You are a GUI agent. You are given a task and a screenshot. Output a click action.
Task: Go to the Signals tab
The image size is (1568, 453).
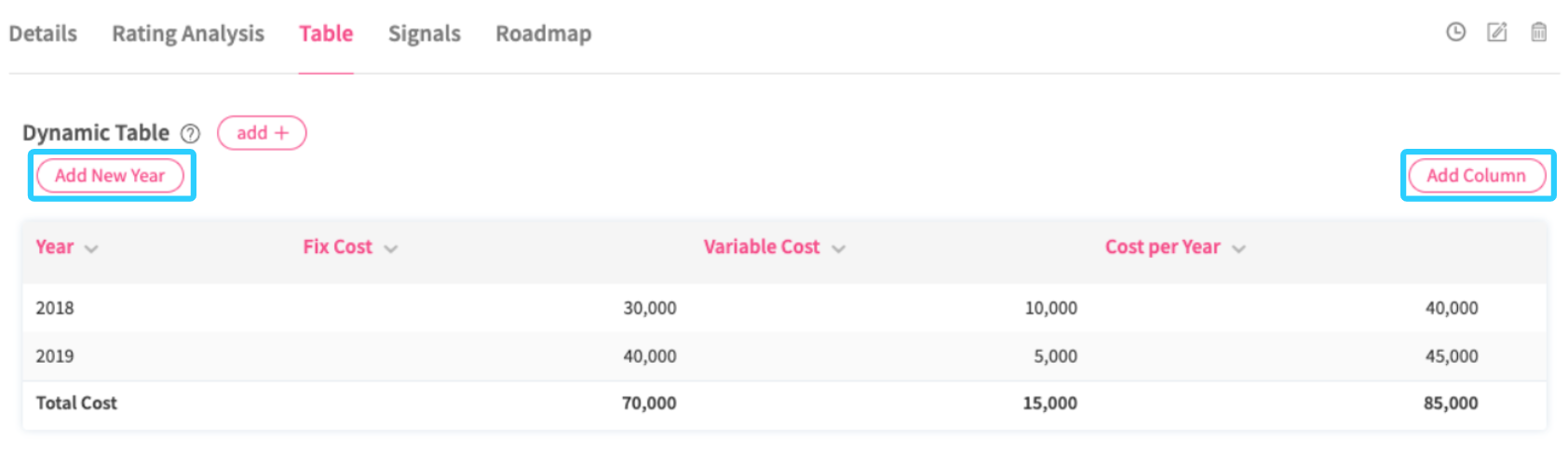424,34
